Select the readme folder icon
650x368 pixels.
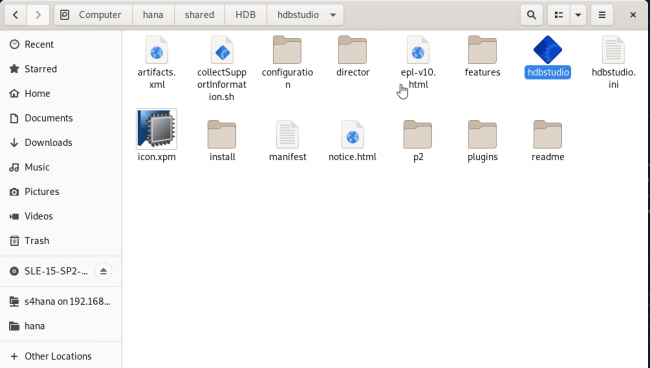548,135
